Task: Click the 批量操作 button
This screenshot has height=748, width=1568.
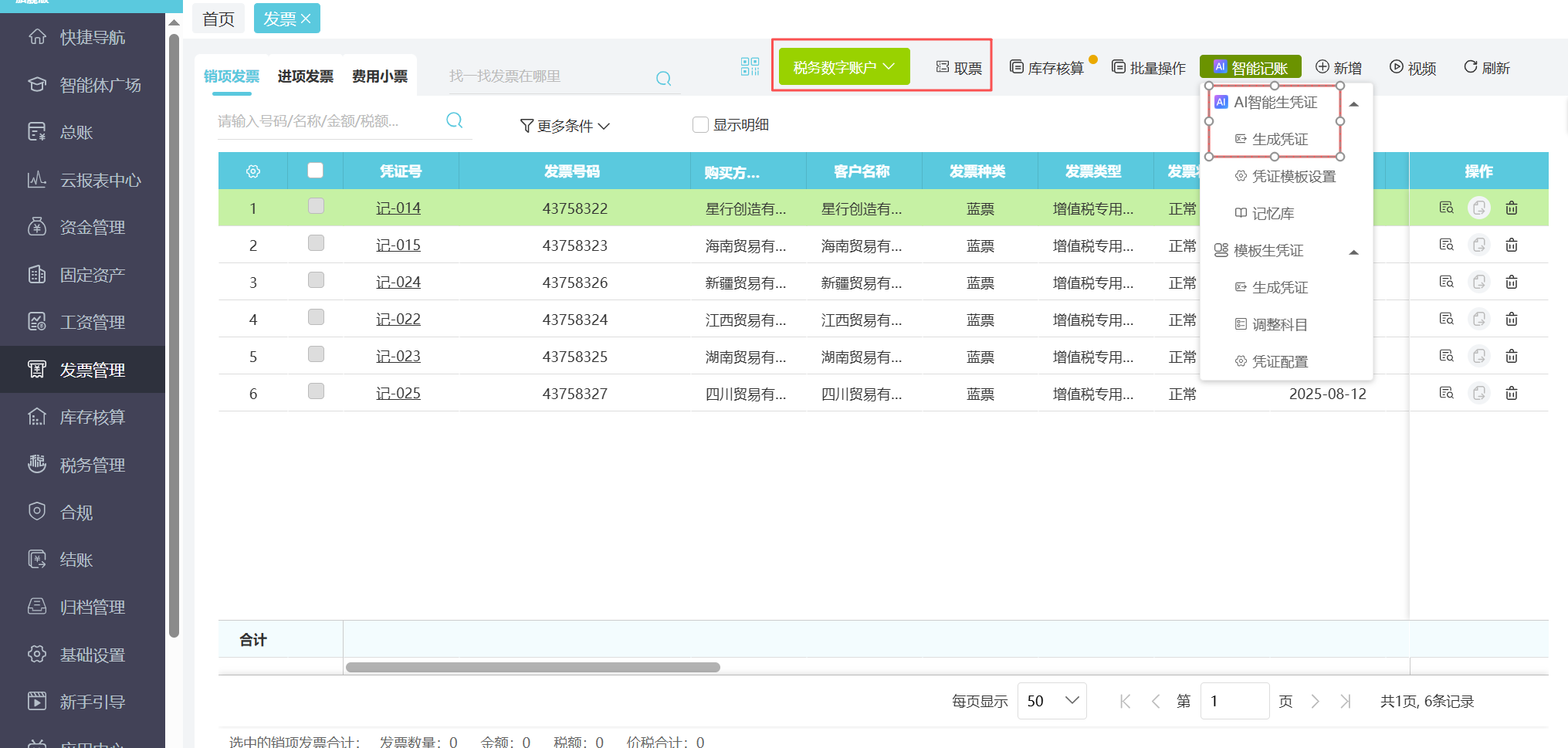Action: (1149, 68)
